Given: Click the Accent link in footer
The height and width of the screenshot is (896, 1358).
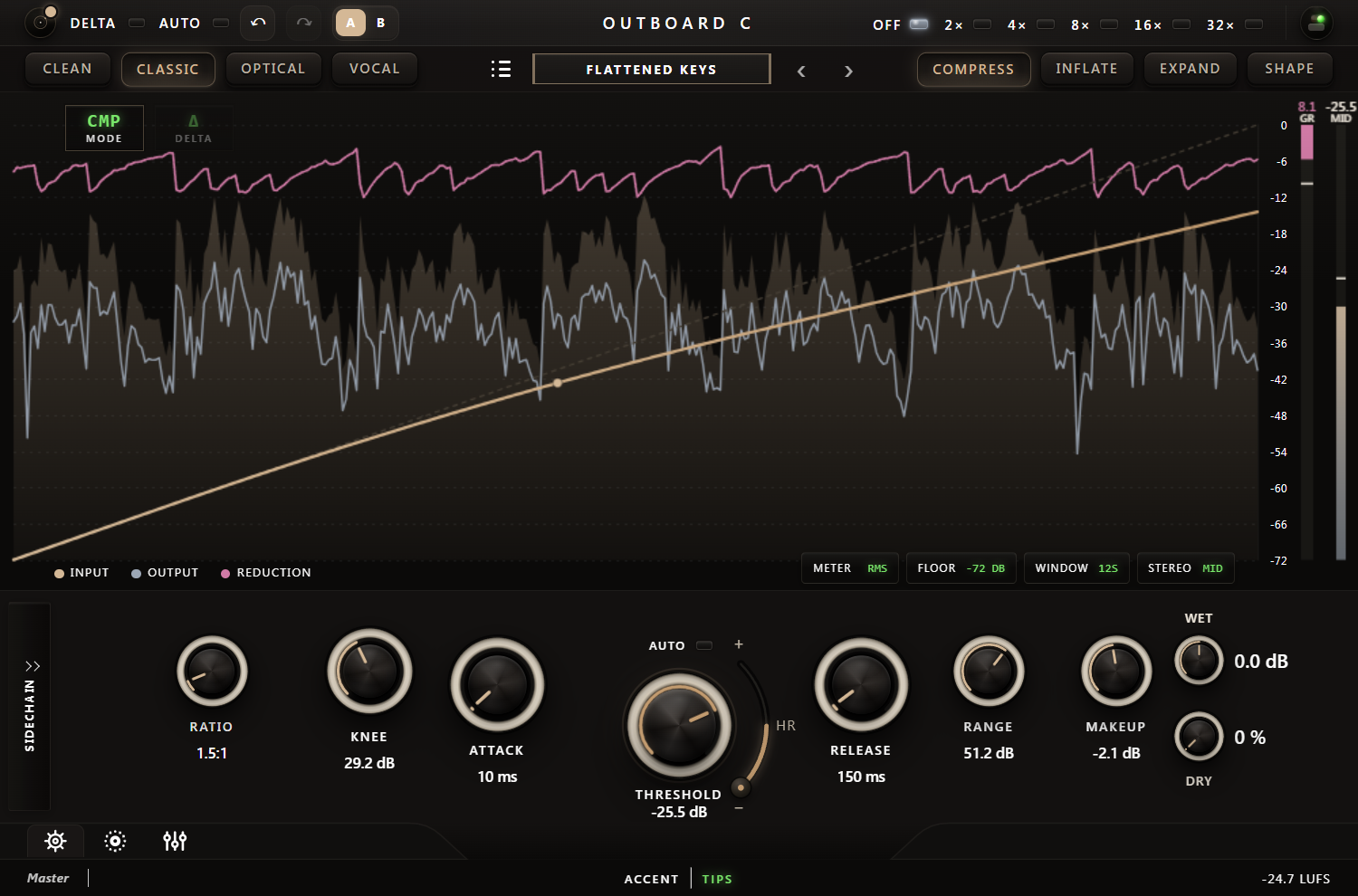Looking at the screenshot, I should [x=651, y=879].
